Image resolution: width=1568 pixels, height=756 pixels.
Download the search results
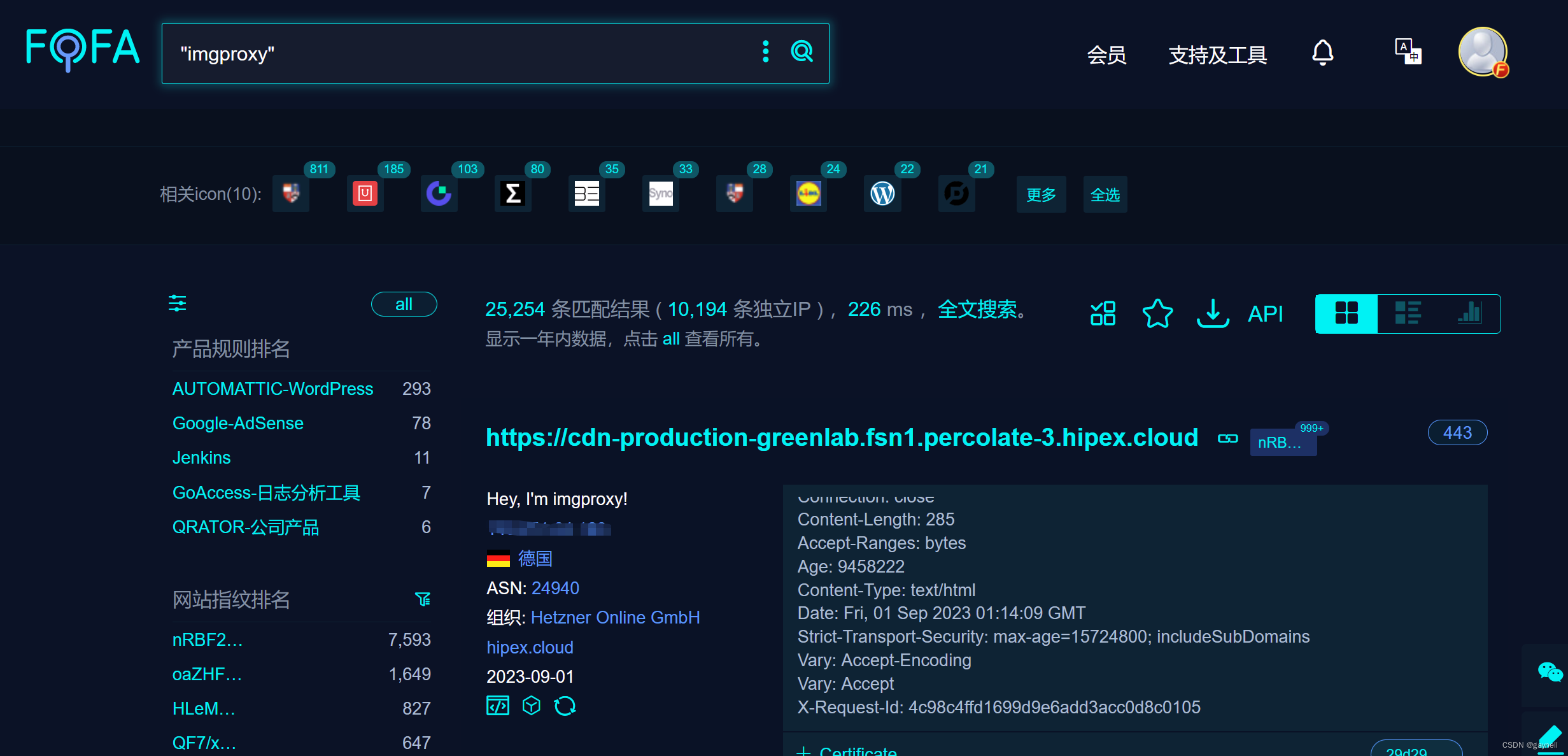[x=1212, y=313]
